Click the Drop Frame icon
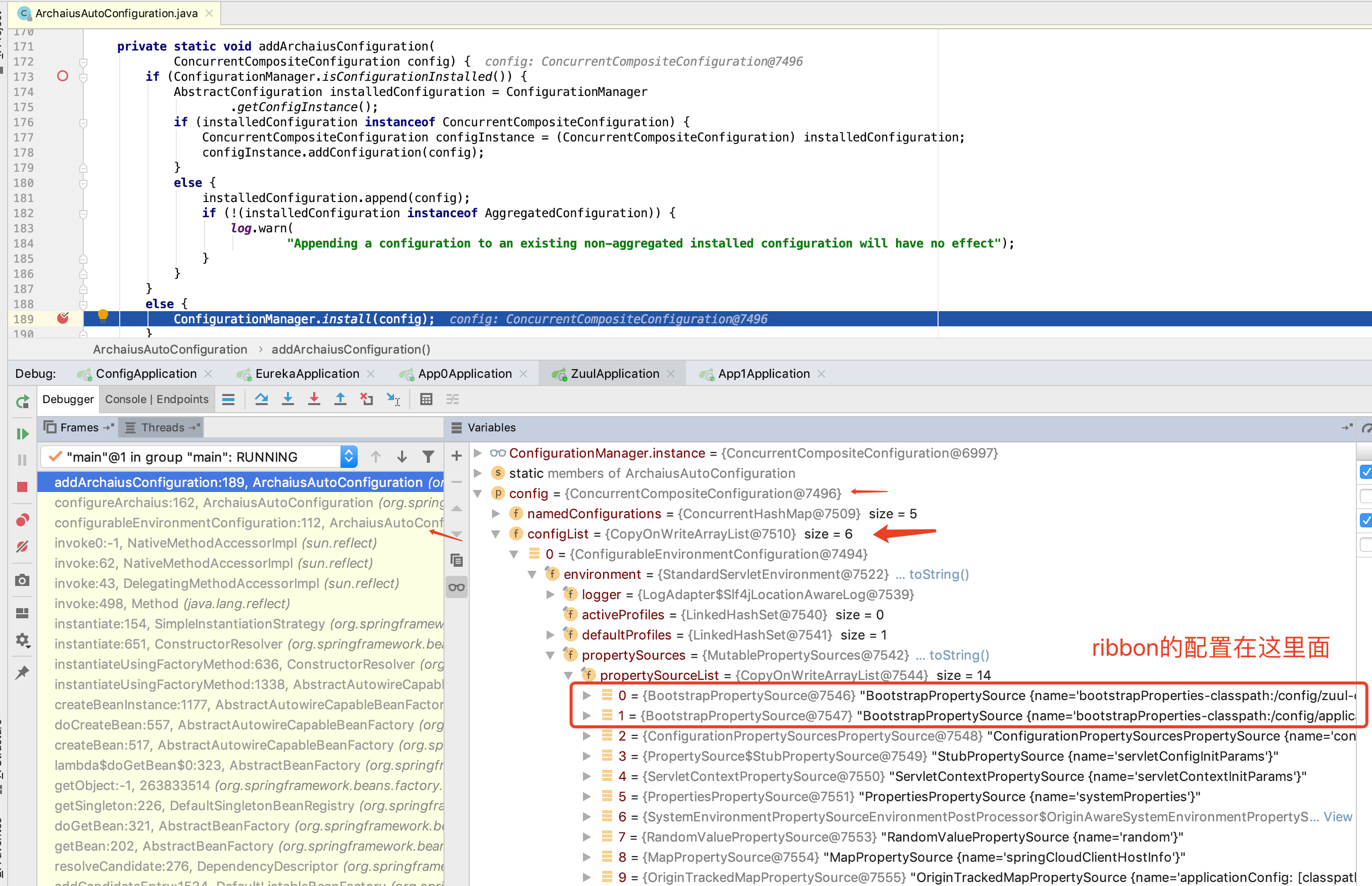The image size is (1372, 886). click(366, 399)
